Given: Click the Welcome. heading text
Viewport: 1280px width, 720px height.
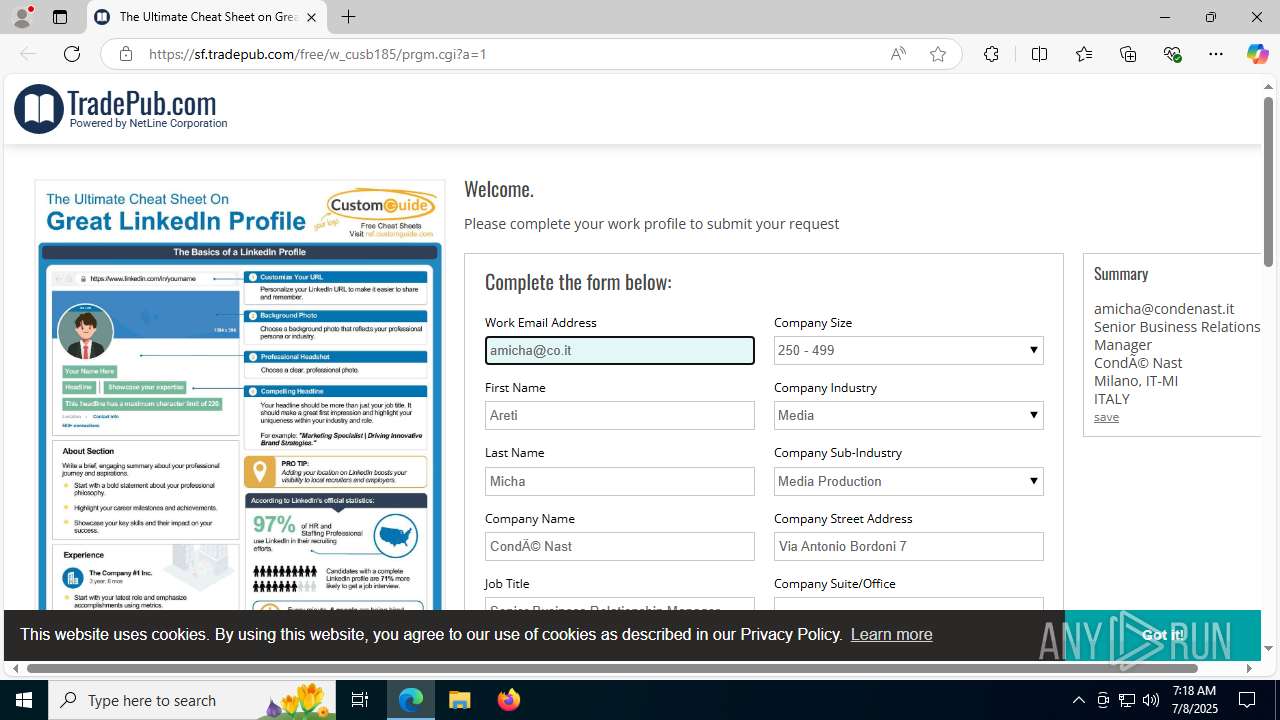Looking at the screenshot, I should (499, 189).
